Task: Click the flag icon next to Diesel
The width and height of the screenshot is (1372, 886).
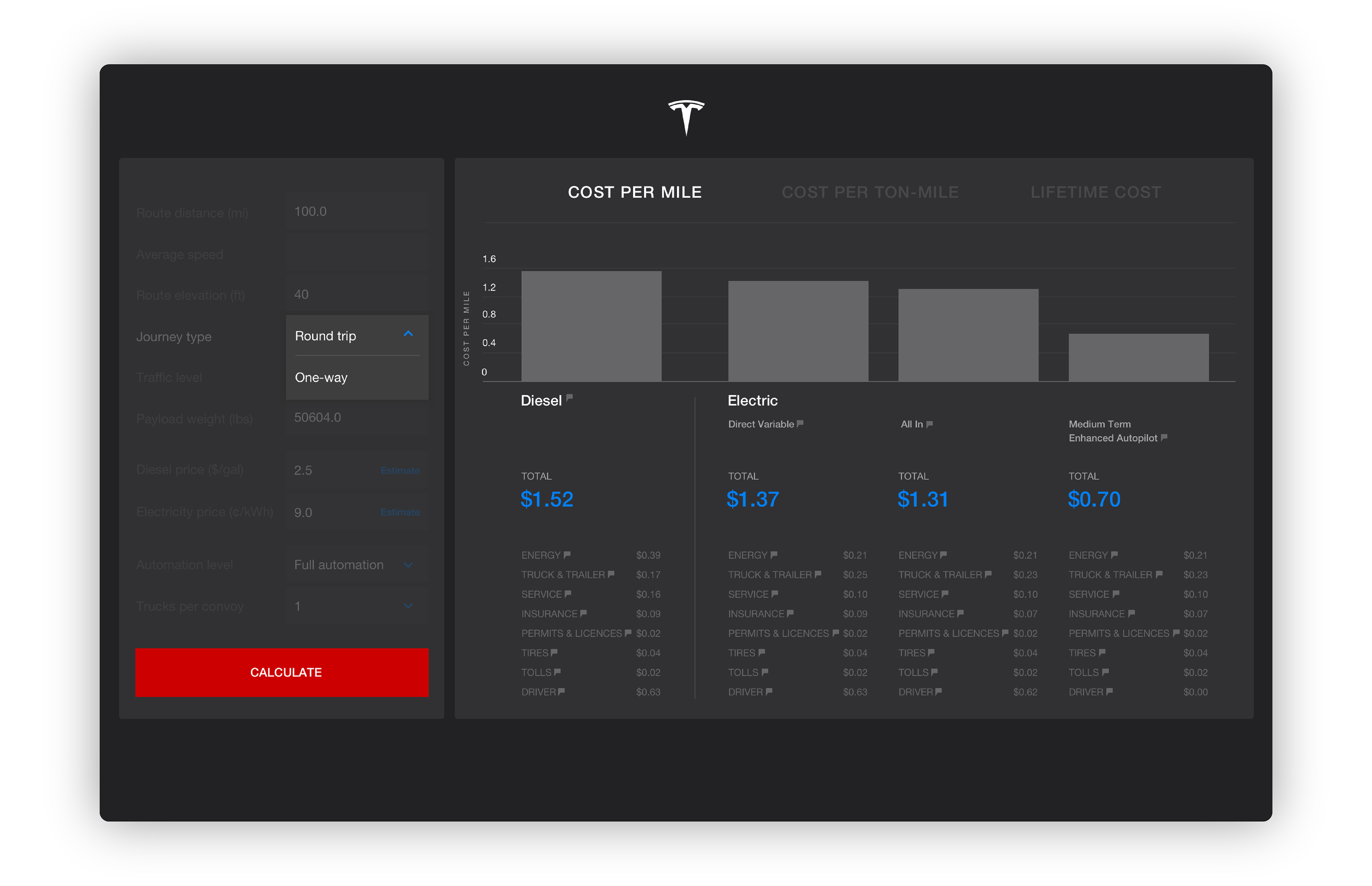Action: tap(569, 398)
